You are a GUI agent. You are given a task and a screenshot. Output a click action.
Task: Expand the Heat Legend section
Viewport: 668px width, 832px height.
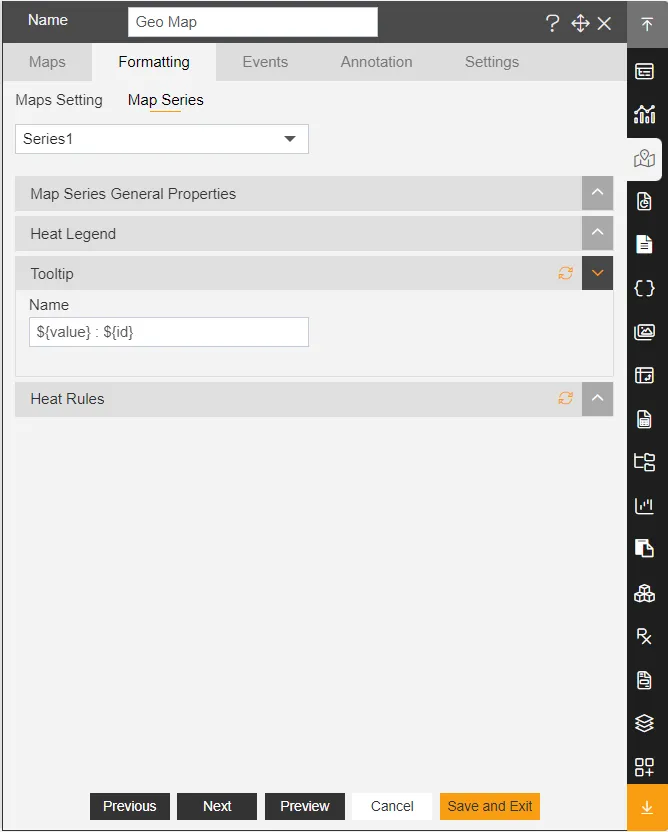click(597, 233)
